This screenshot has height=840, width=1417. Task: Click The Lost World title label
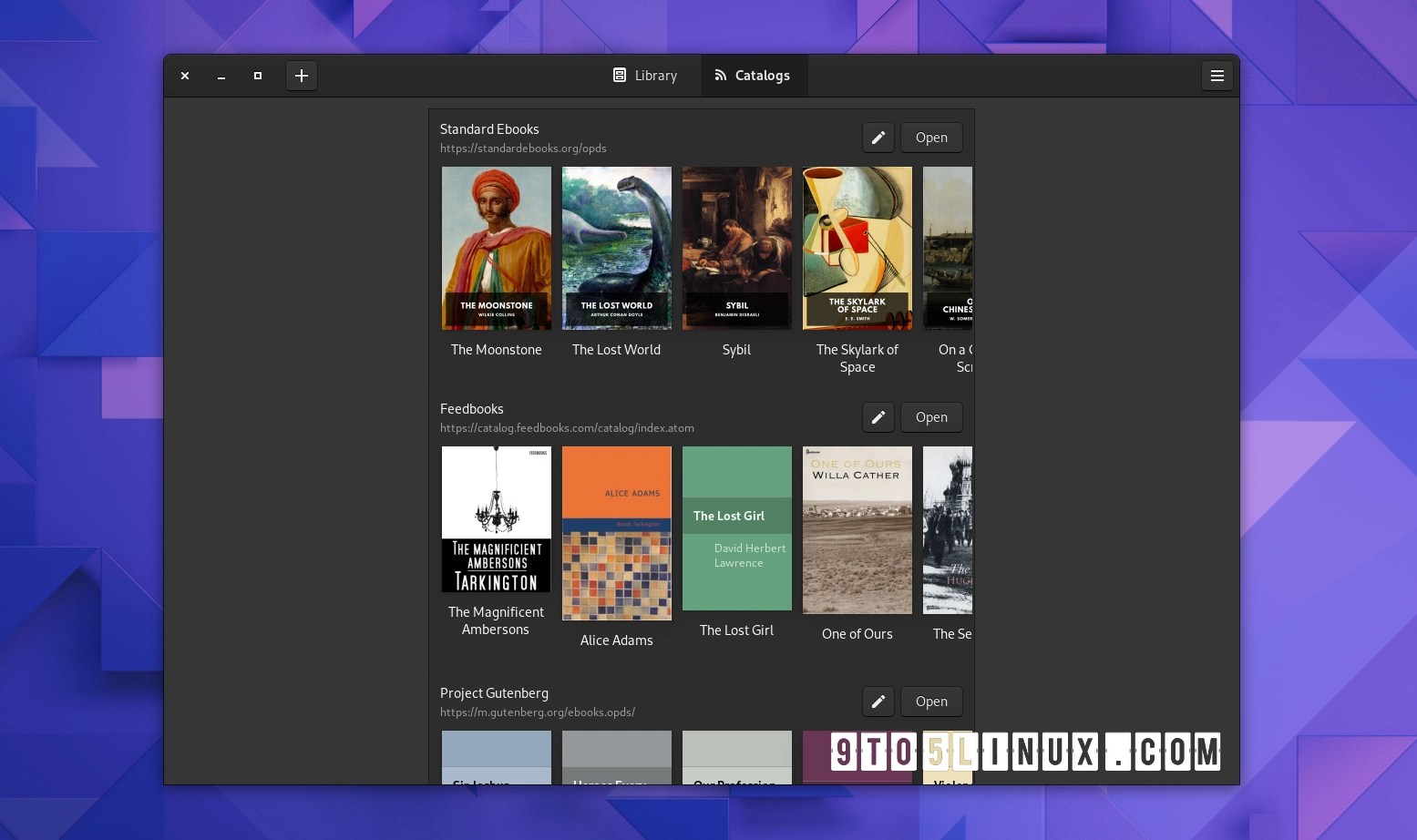(617, 350)
